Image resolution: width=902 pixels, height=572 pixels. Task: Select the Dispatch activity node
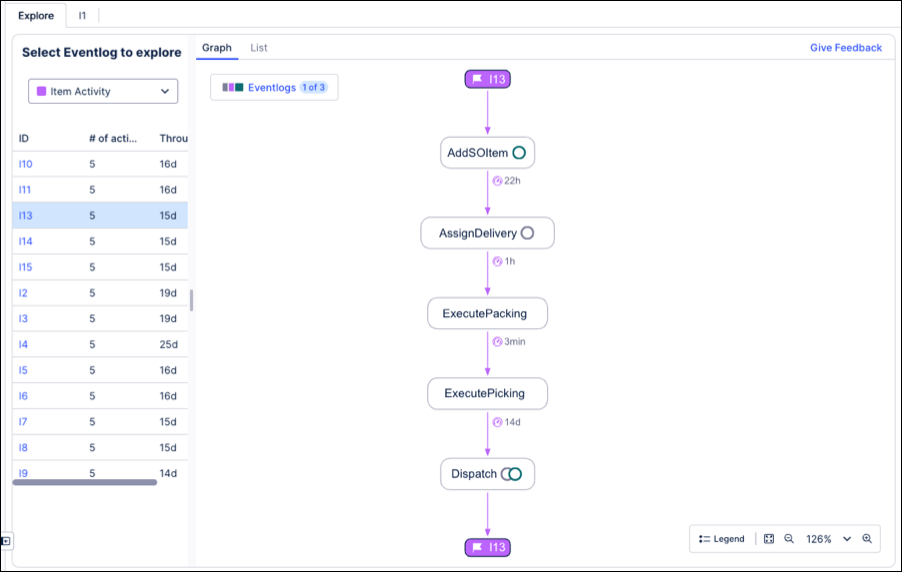click(487, 474)
